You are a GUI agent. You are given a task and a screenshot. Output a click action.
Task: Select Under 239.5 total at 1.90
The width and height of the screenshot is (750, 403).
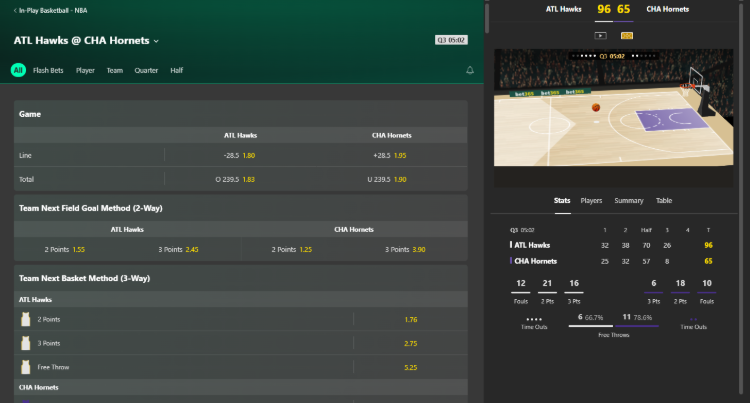(x=386, y=179)
